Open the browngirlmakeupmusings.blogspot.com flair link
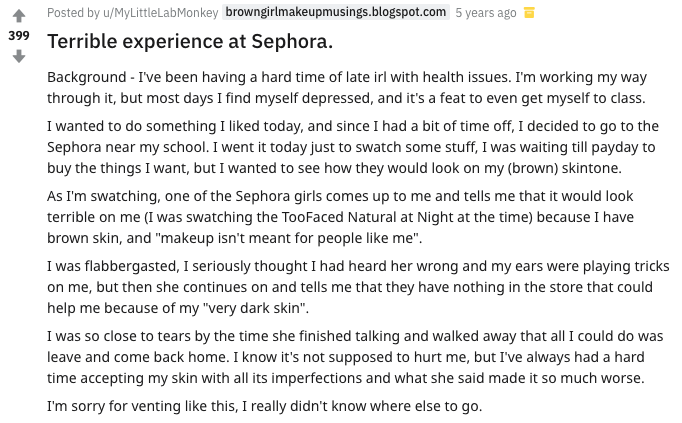 336,12
